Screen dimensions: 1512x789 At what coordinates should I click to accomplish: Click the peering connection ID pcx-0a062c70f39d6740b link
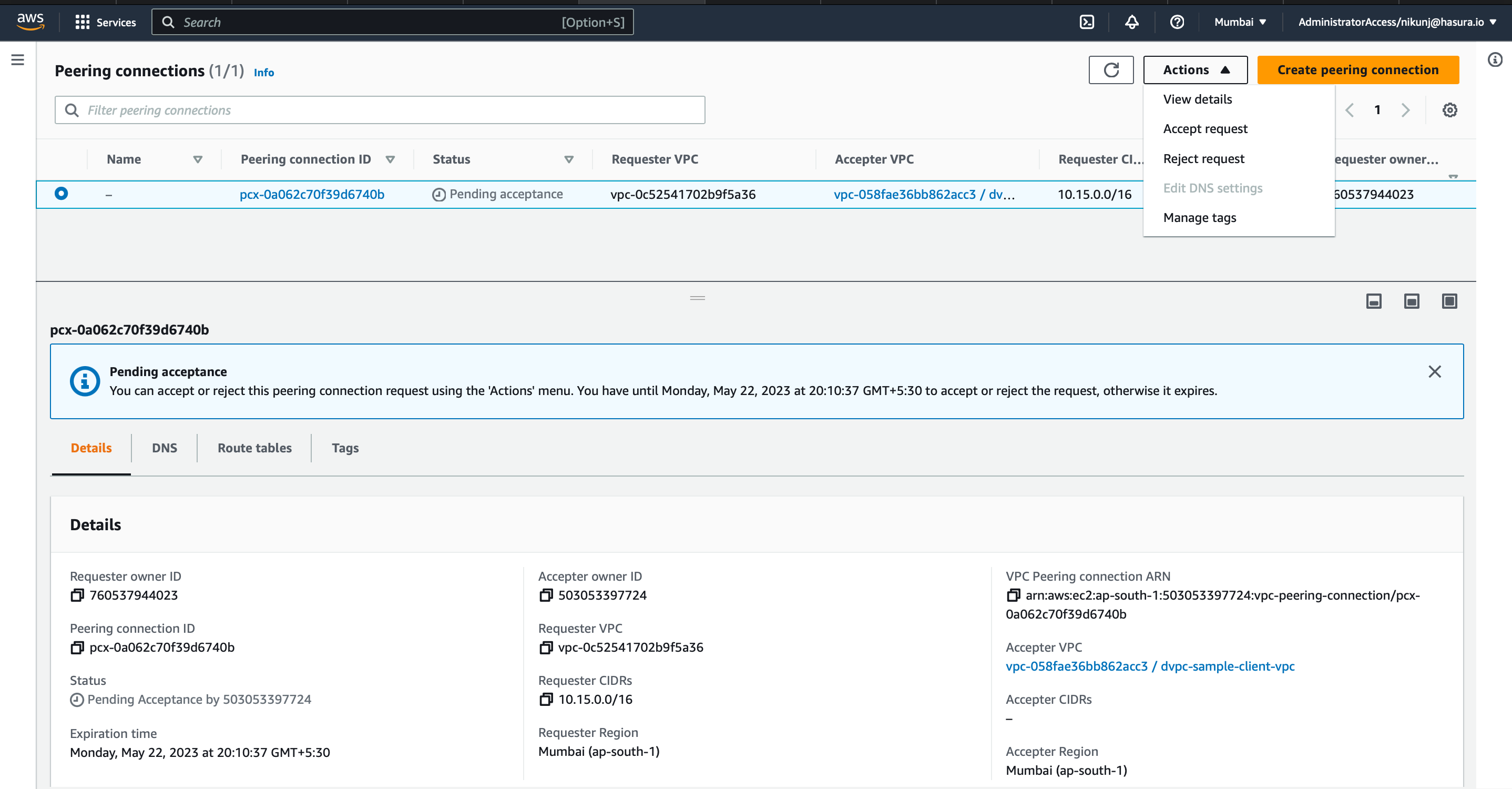coord(311,194)
